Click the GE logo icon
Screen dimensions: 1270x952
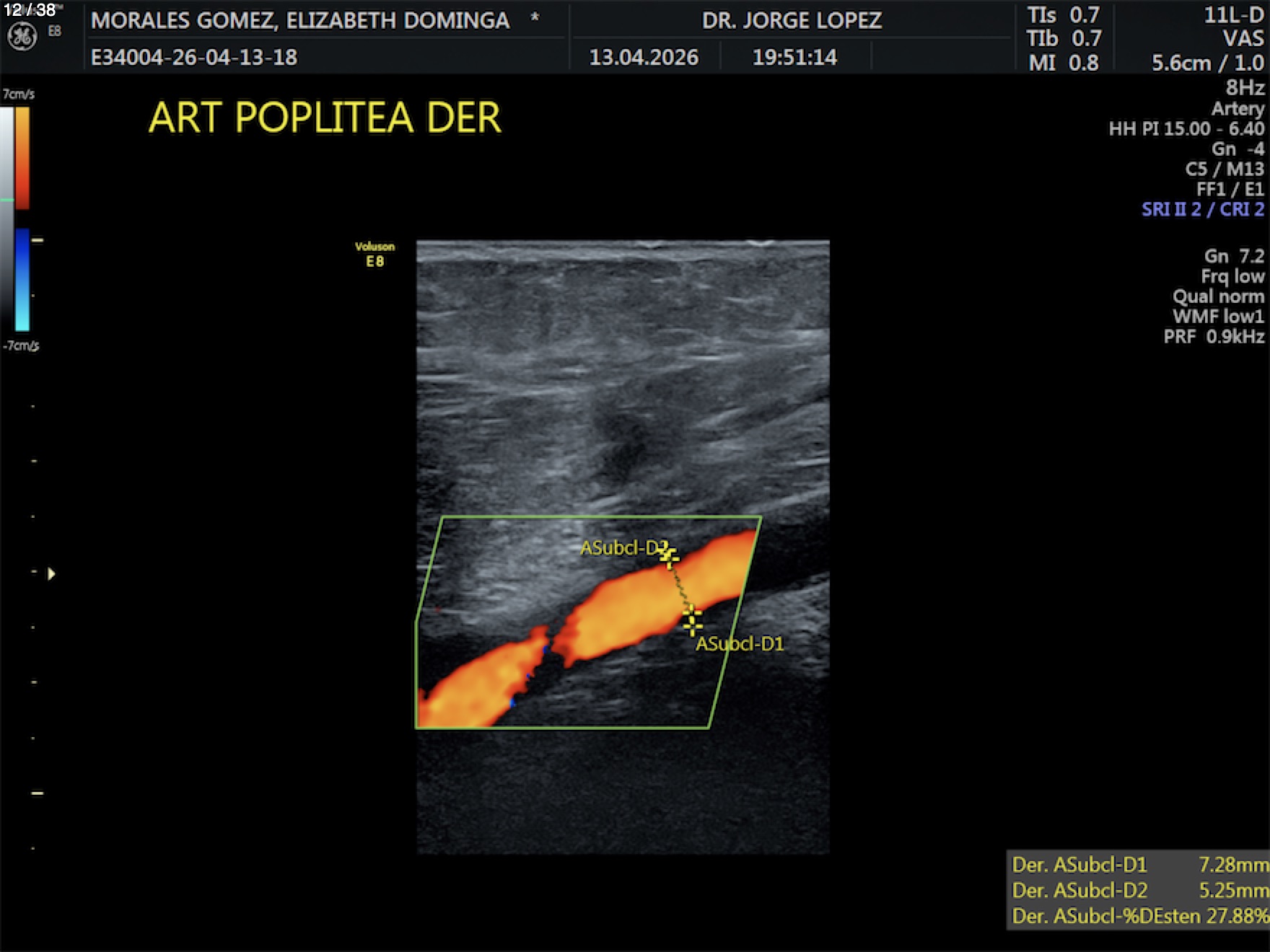click(22, 37)
